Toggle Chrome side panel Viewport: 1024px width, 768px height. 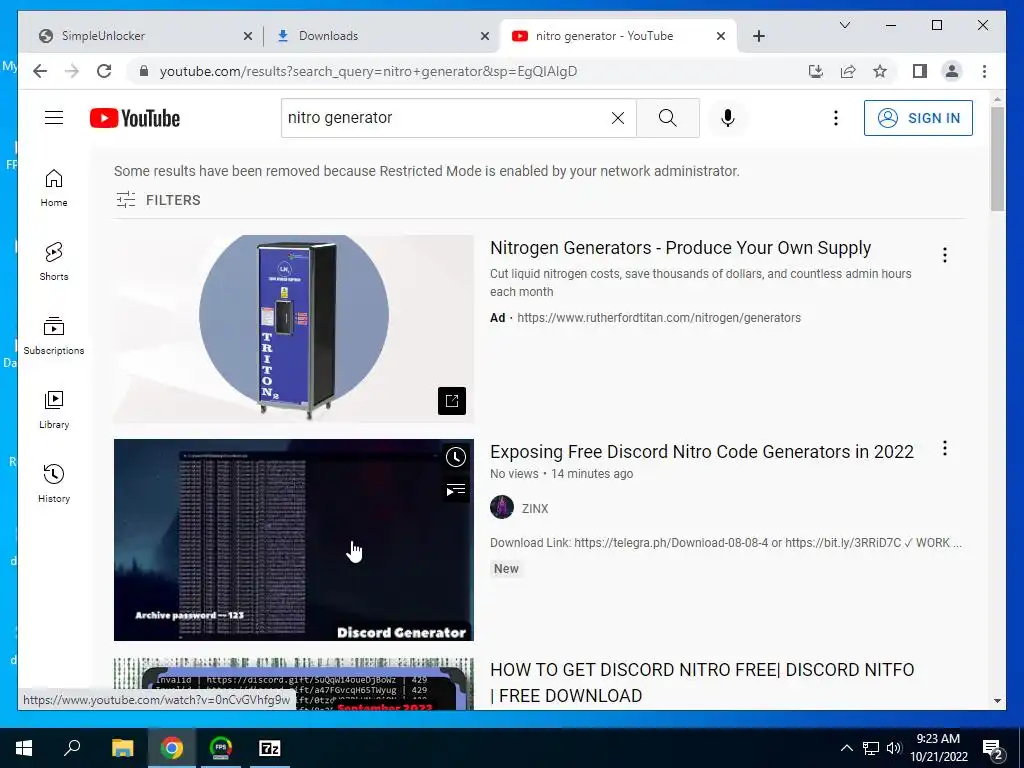pyautogui.click(x=920, y=71)
